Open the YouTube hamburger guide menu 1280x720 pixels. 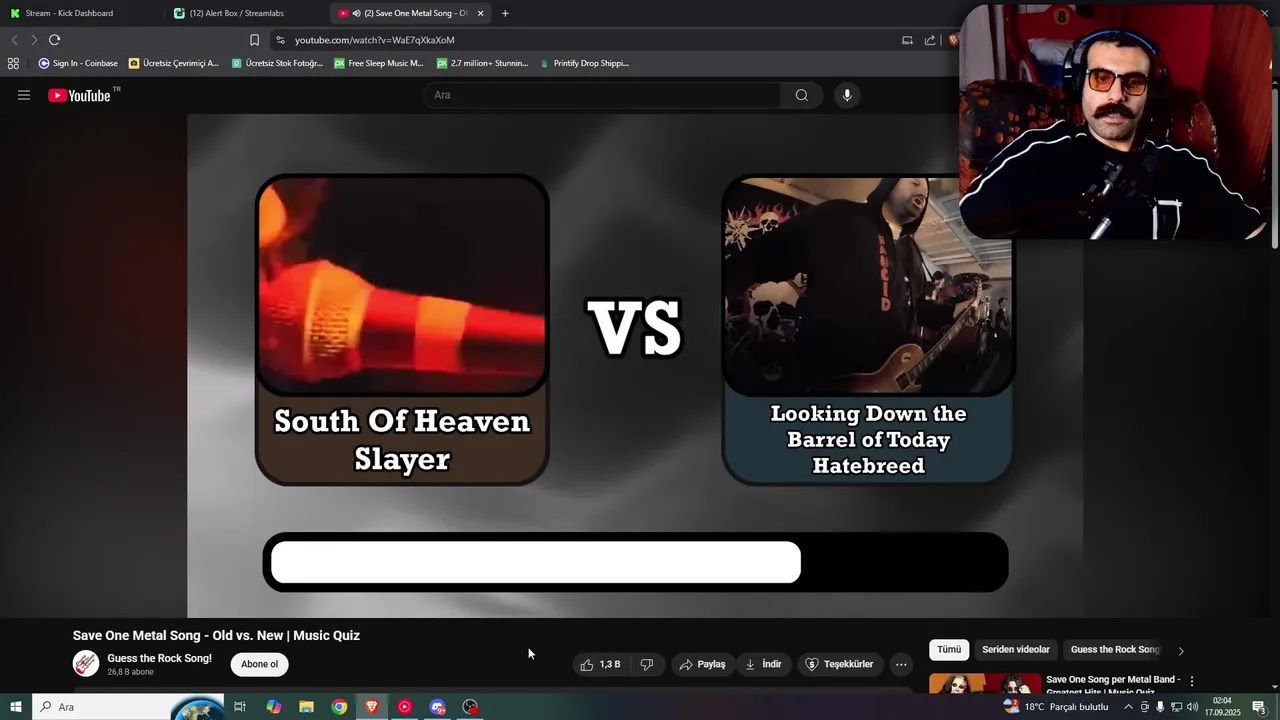click(x=24, y=95)
